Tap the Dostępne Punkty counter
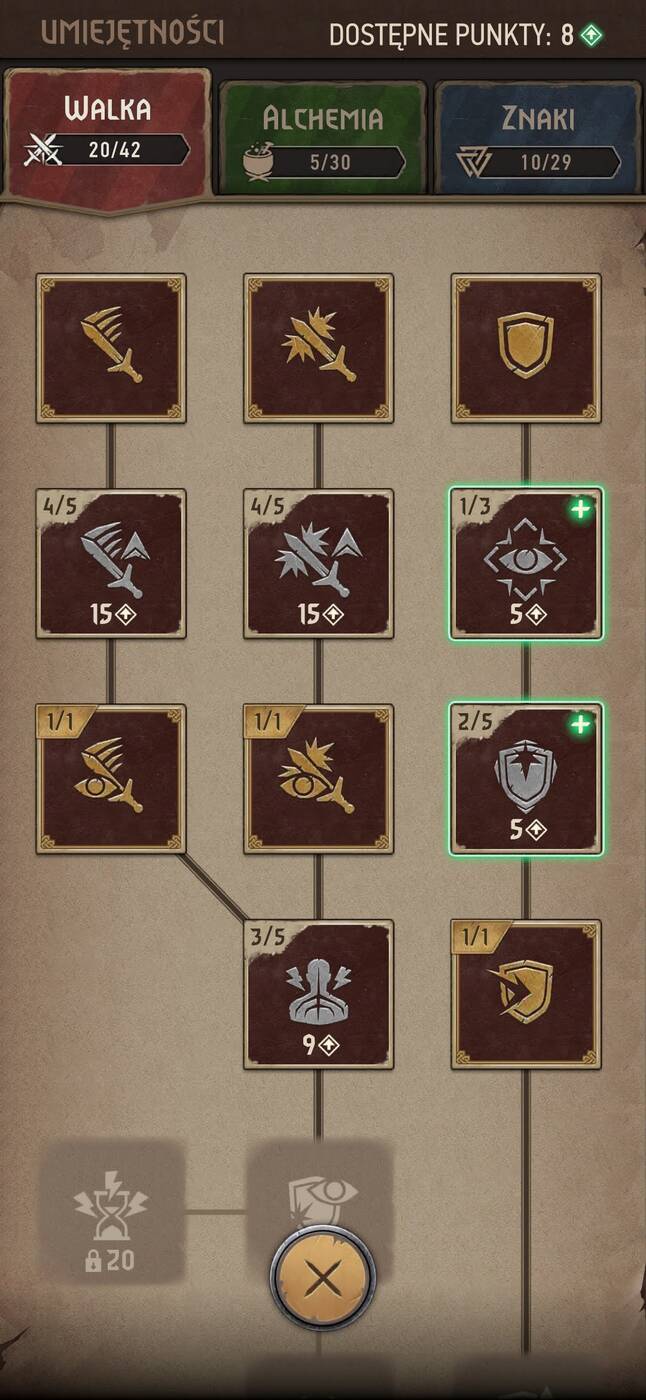Image resolution: width=646 pixels, height=1400 pixels. point(466,35)
